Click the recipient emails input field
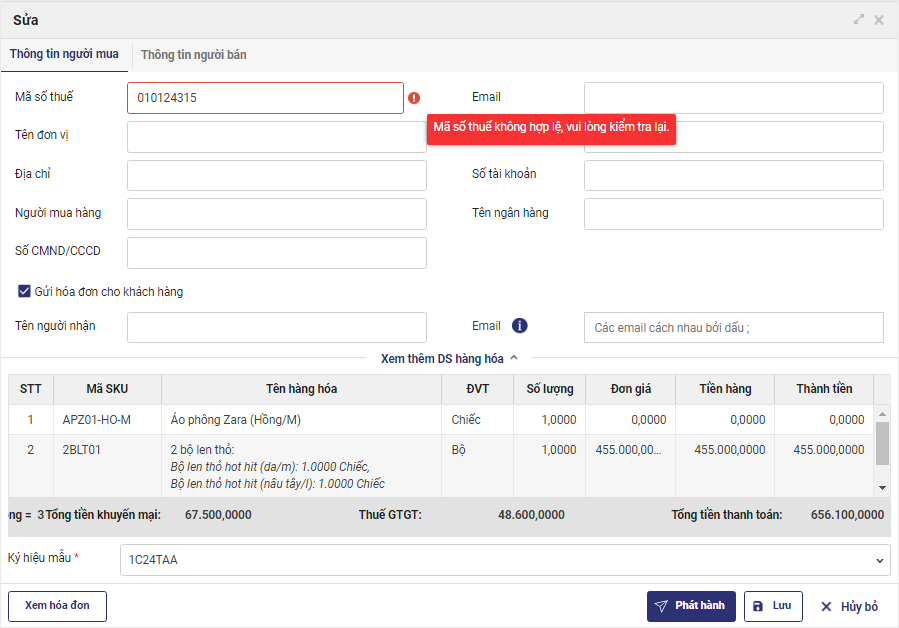899x628 pixels. click(733, 328)
